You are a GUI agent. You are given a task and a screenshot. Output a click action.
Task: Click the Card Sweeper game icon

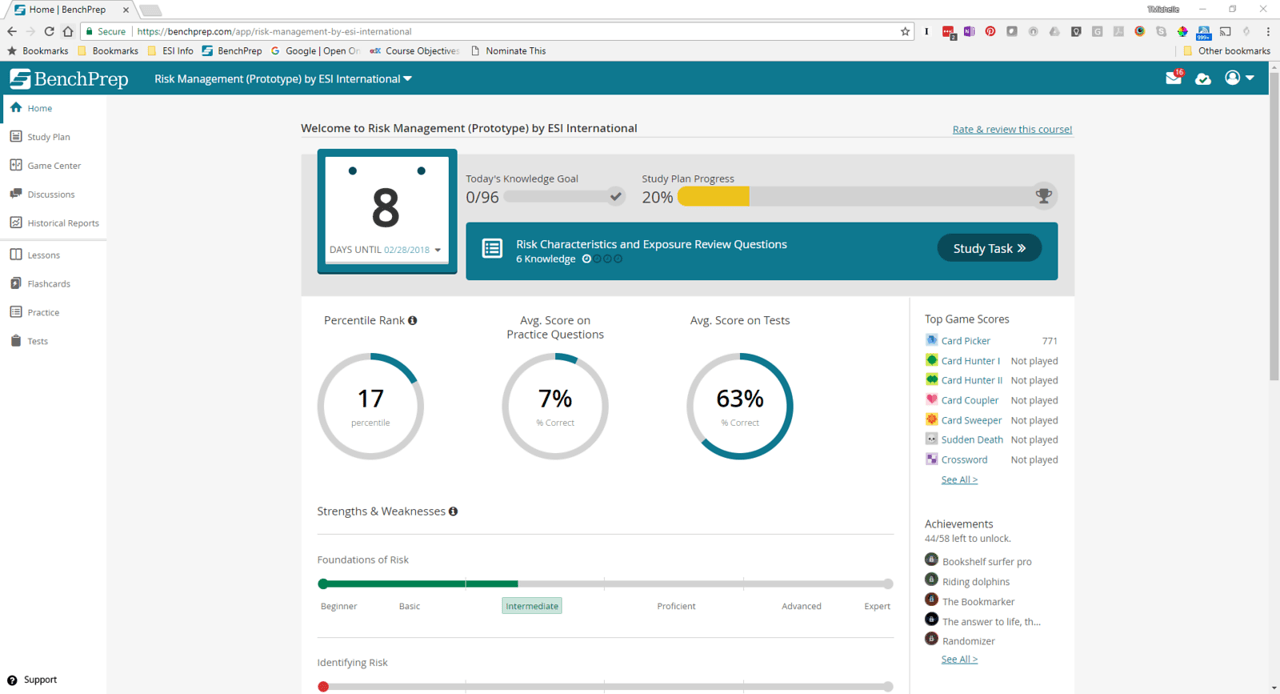931,420
